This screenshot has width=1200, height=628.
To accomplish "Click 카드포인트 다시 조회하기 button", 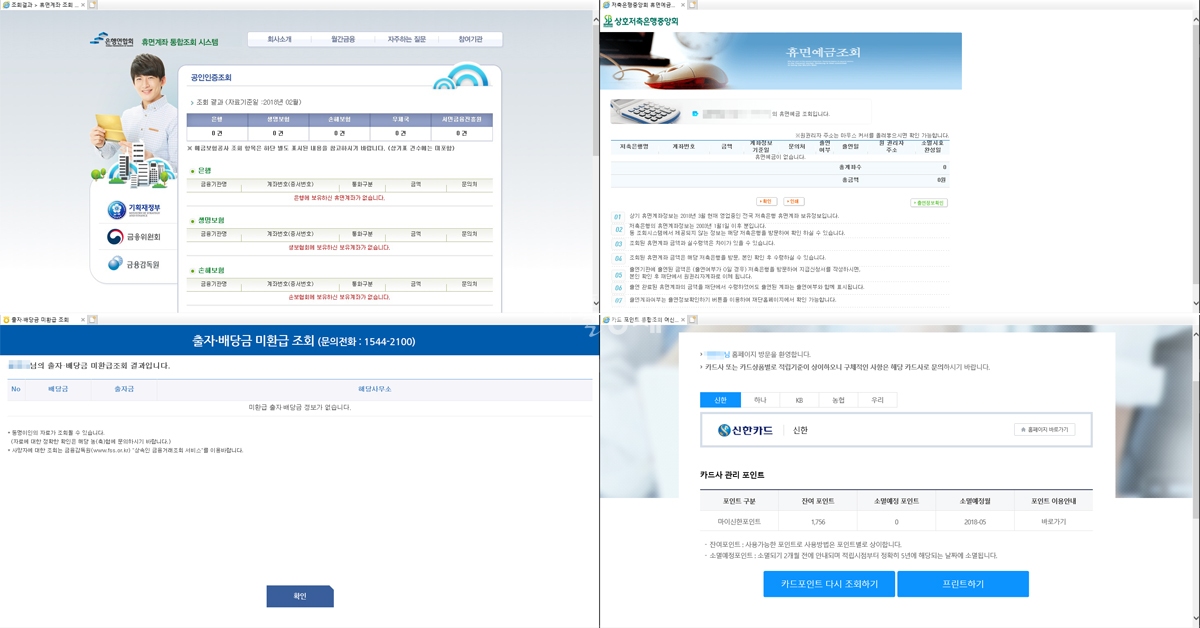I will click(x=821, y=584).
